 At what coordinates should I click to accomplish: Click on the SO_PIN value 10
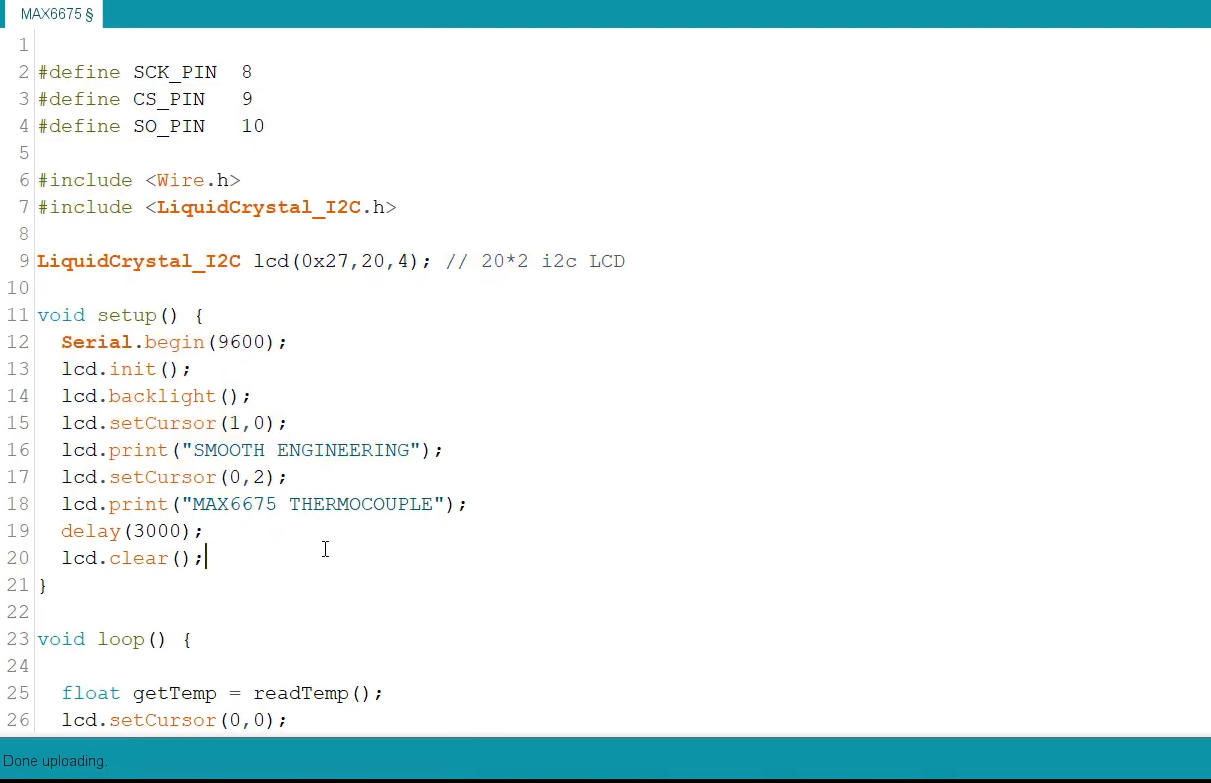tap(252, 126)
